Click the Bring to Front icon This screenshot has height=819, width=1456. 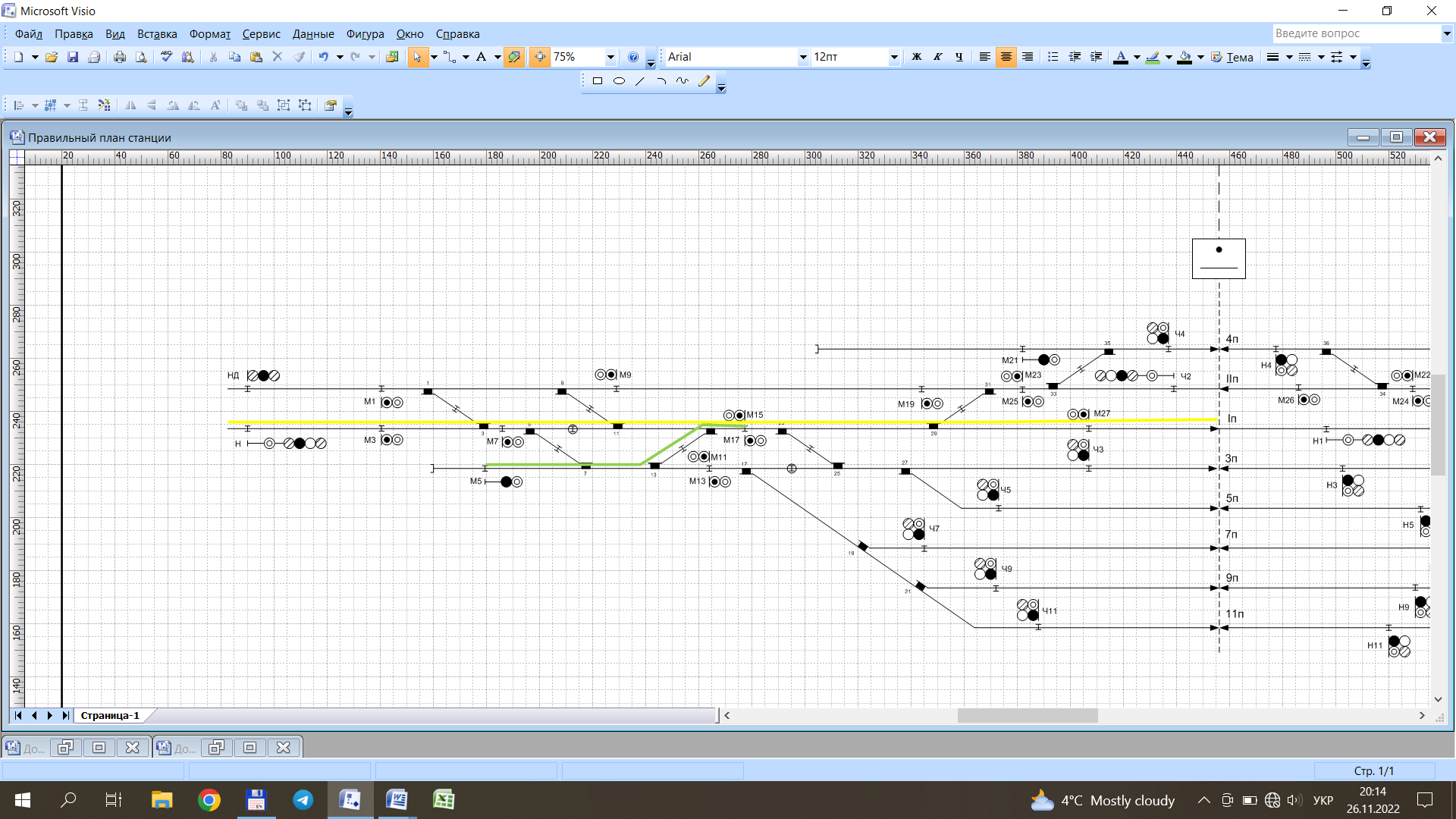click(241, 105)
